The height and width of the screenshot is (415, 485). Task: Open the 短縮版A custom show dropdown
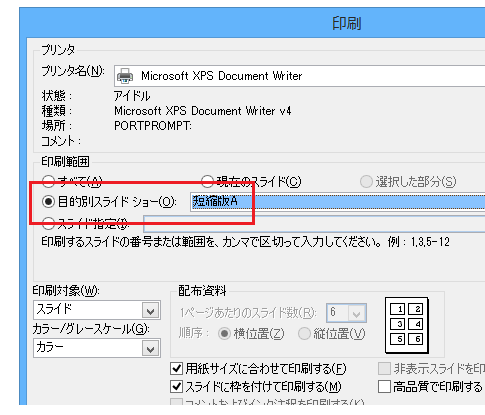[x=338, y=202]
